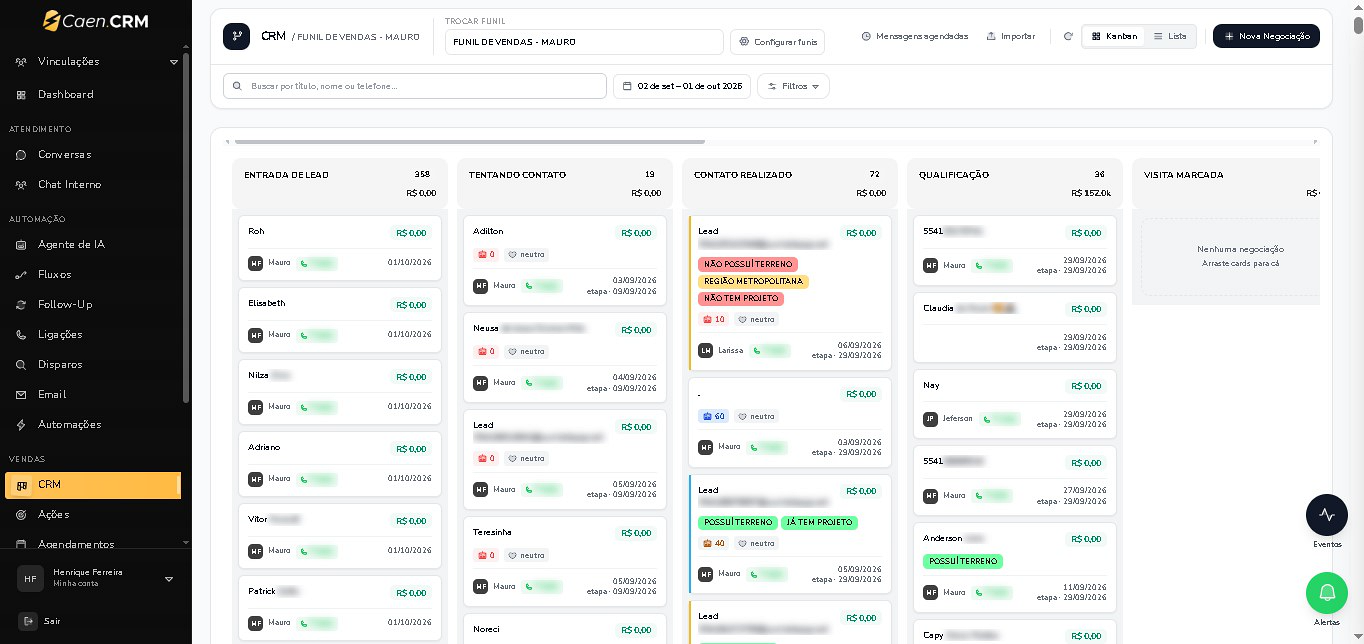The width and height of the screenshot is (1364, 644).
Task: Click Configurar funis button
Action: 778,42
